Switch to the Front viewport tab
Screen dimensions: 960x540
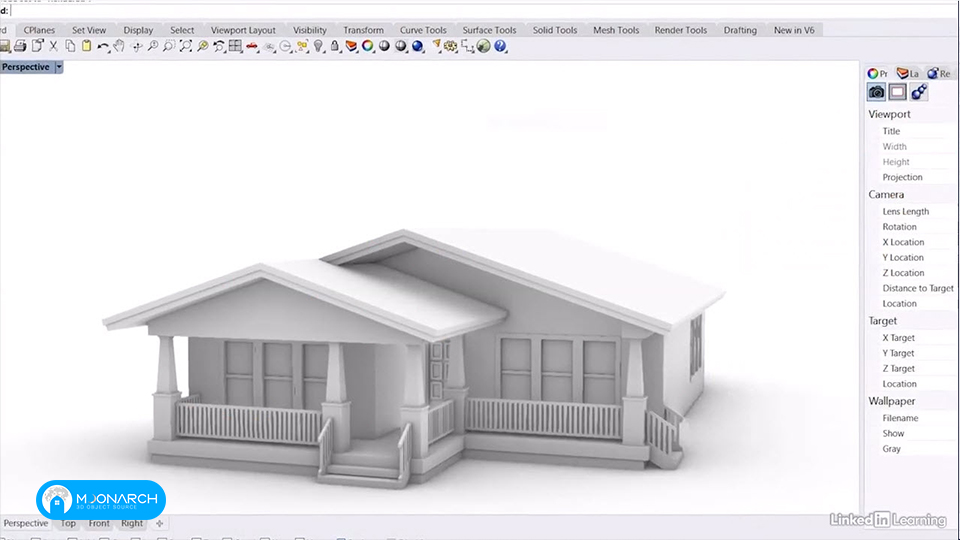[99, 523]
